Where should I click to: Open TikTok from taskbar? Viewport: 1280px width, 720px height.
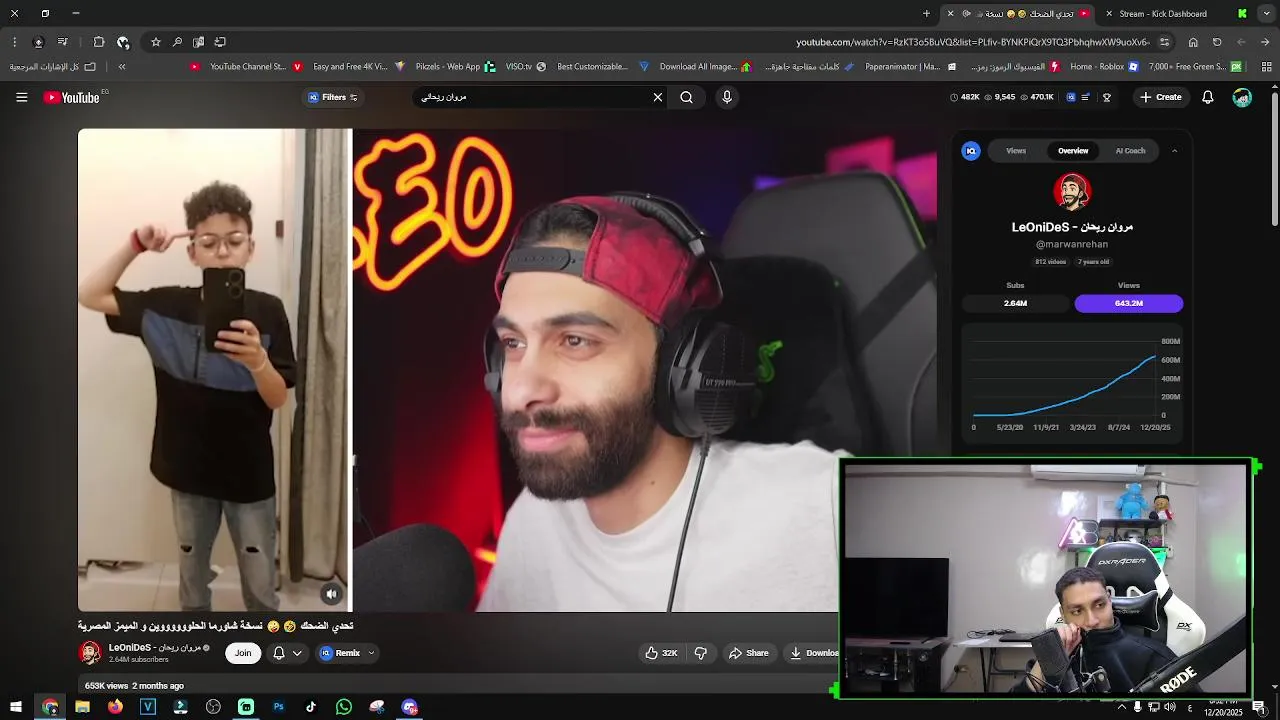[311, 707]
